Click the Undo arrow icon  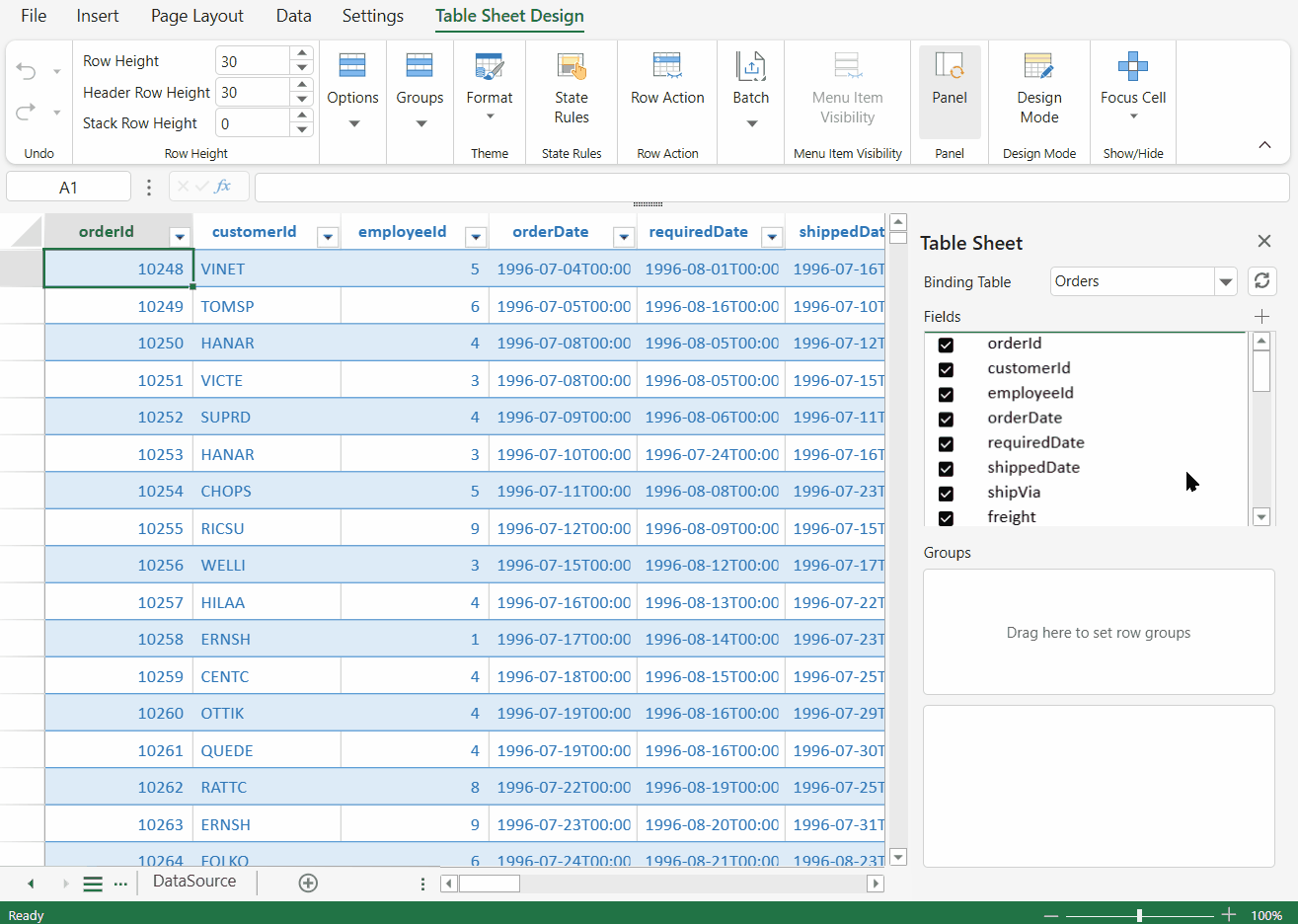(x=27, y=71)
